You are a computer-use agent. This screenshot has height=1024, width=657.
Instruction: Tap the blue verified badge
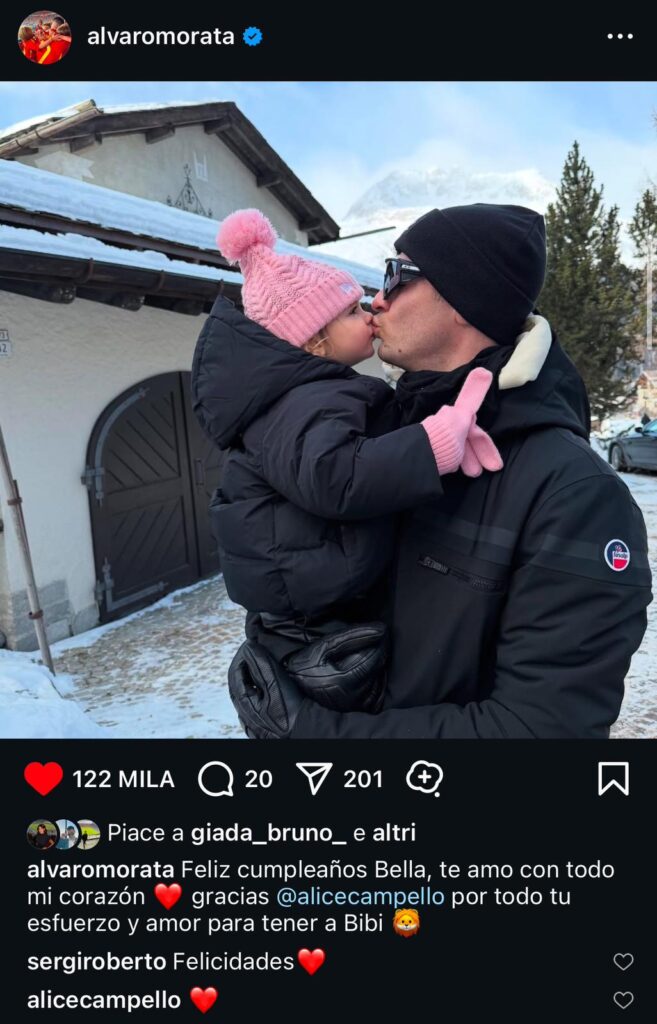253,37
